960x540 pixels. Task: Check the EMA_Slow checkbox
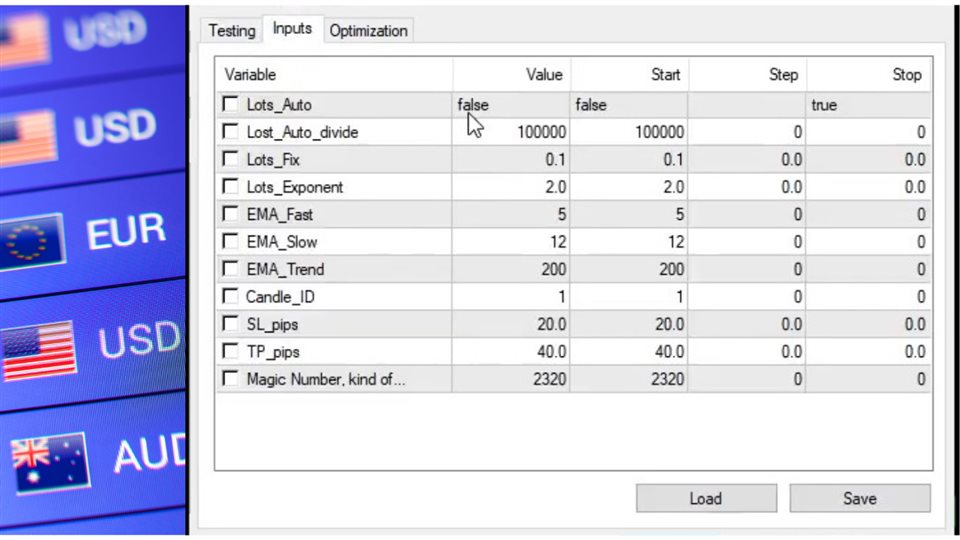231,242
